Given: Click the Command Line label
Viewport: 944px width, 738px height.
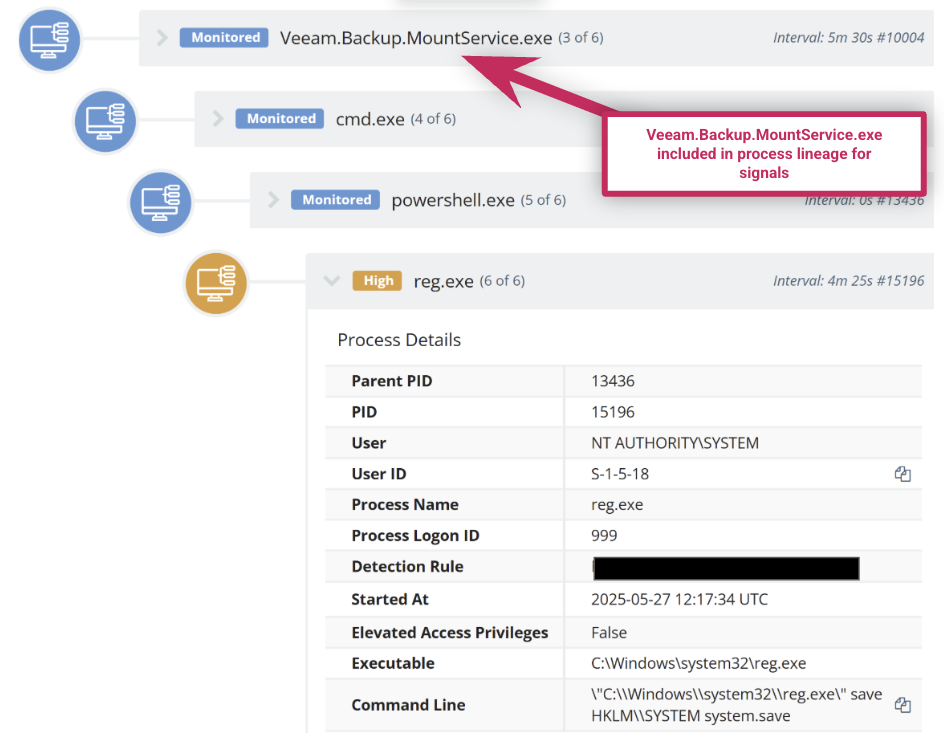Looking at the screenshot, I should [408, 705].
